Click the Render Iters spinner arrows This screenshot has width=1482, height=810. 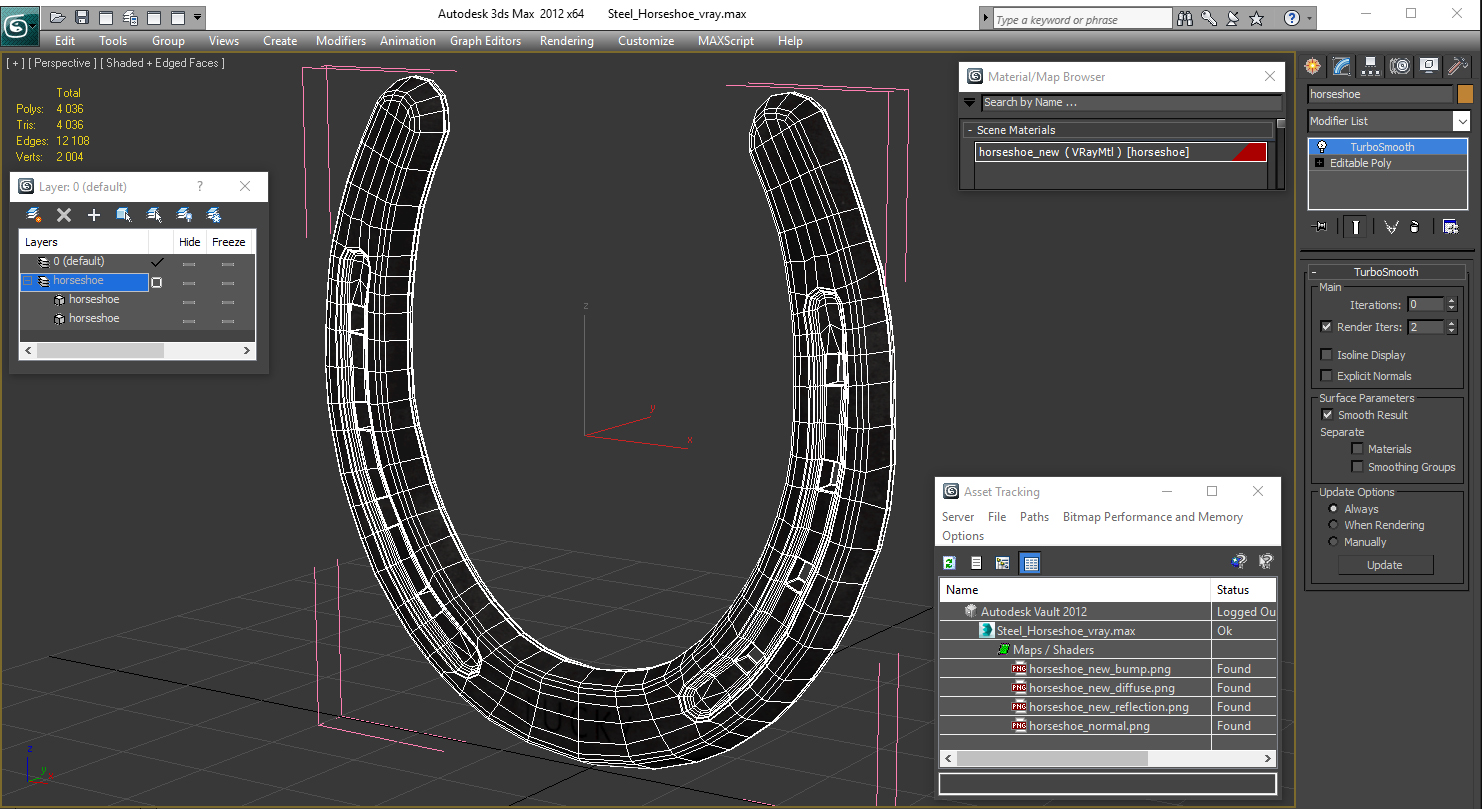[1451, 327]
